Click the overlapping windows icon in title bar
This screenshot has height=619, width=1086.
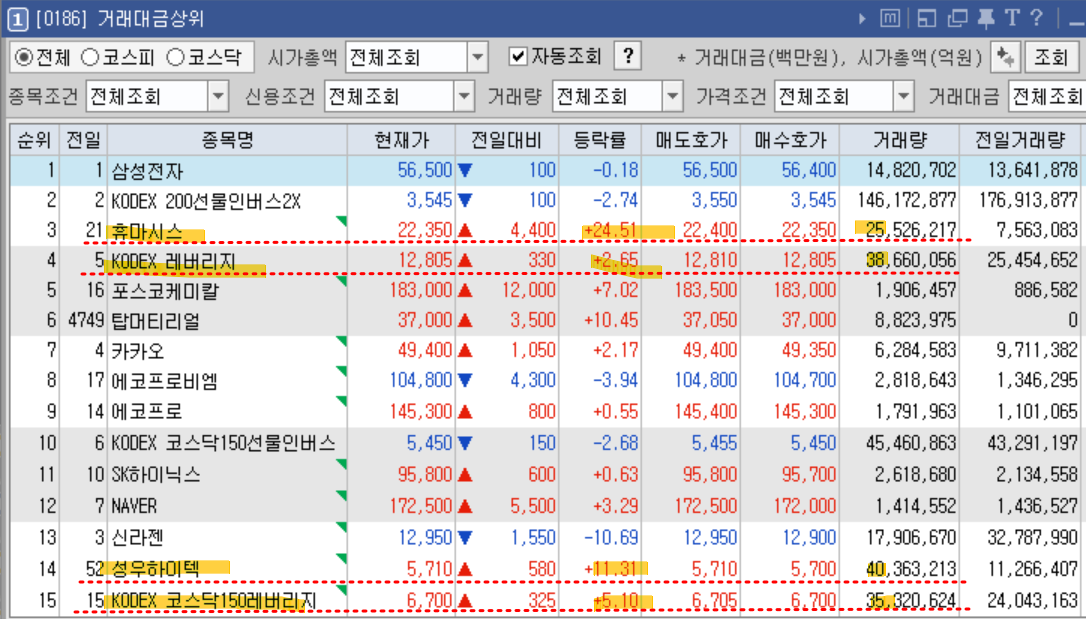point(957,19)
